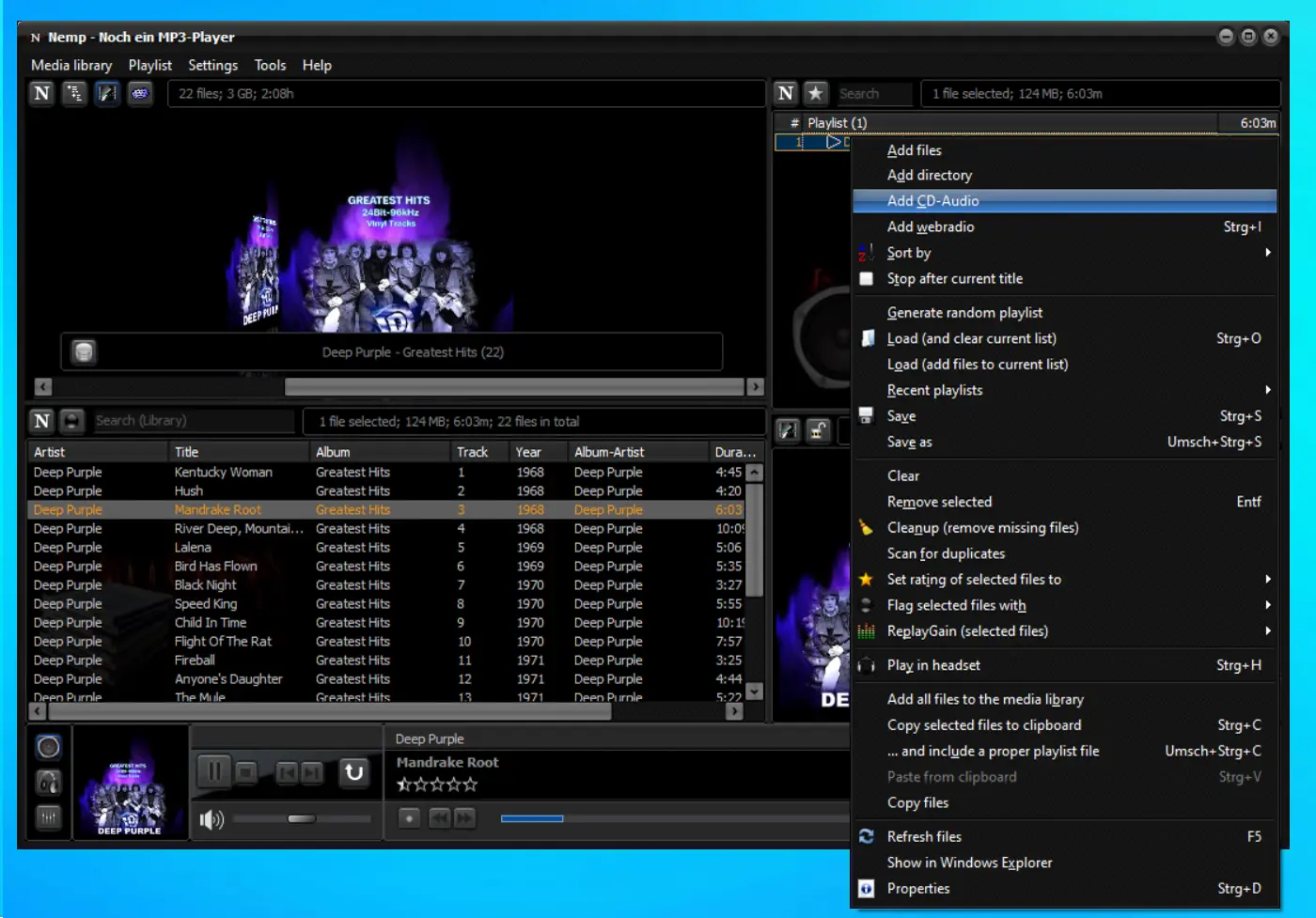
Task: Select Load (and clear current list)
Action: (x=1065, y=338)
